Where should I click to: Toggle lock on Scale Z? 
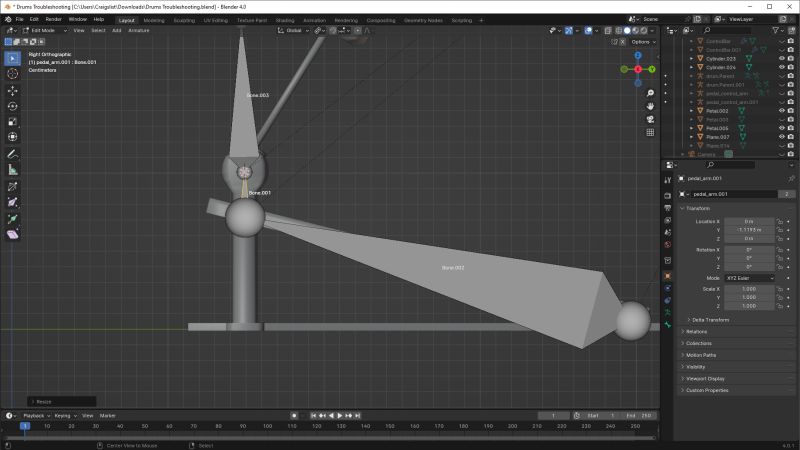coord(780,306)
